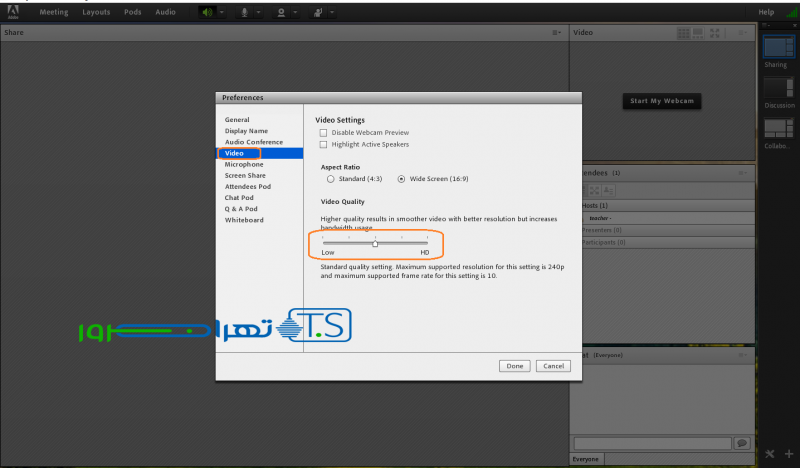
Task: Select Standard (4:3) aspect ratio
Action: 330,180
